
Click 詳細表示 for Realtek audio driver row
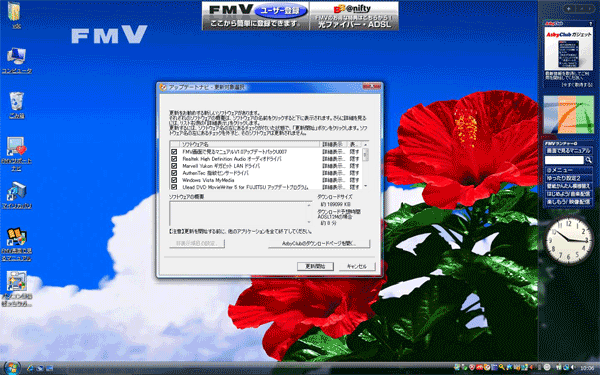tap(333, 159)
